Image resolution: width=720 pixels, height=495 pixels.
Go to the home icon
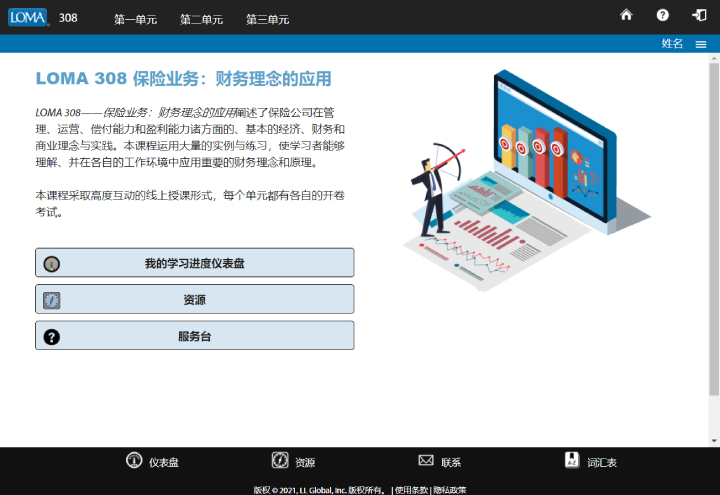(626, 15)
